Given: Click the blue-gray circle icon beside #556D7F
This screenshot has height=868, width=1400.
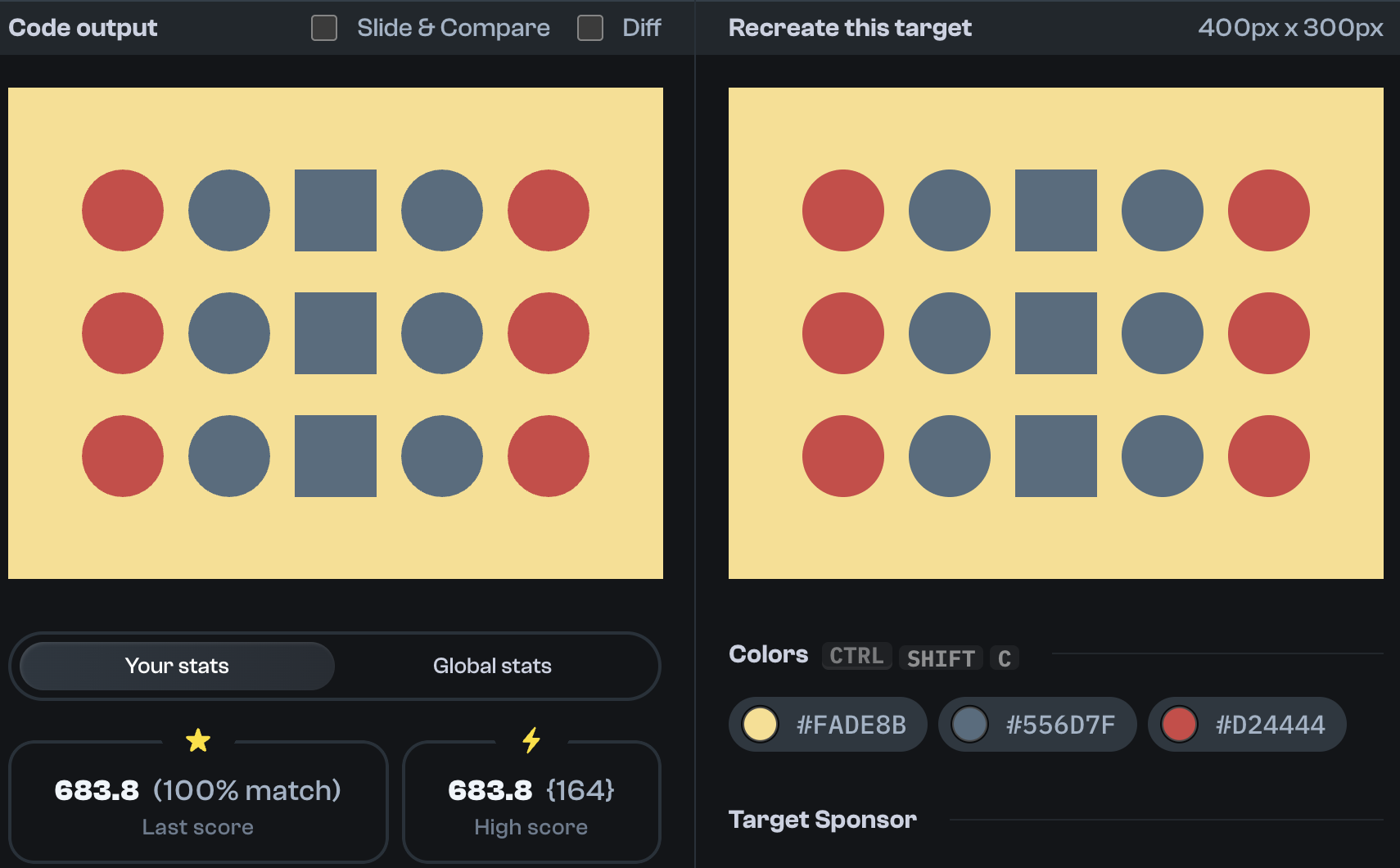Looking at the screenshot, I should tap(971, 724).
